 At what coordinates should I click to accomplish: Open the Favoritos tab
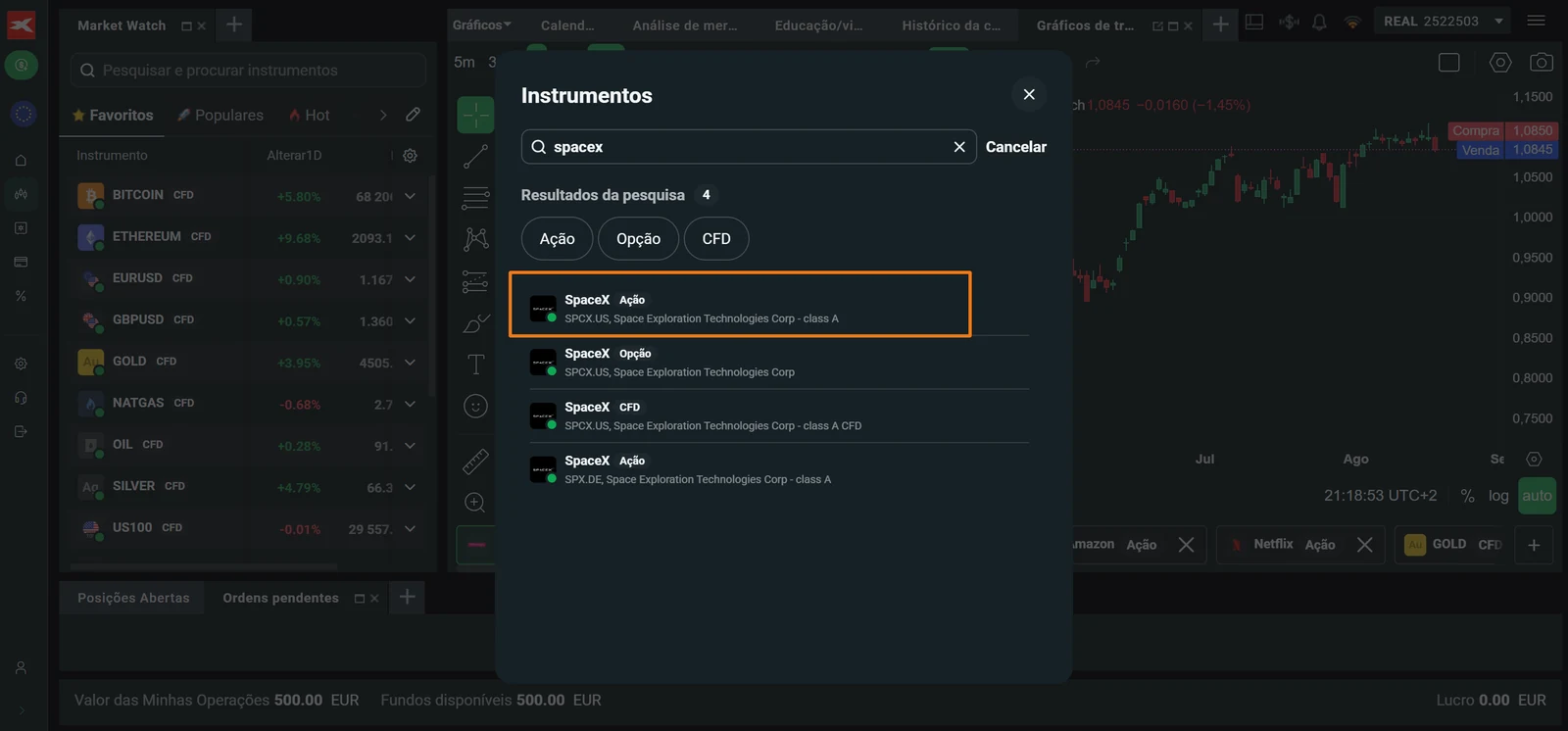coord(113,116)
